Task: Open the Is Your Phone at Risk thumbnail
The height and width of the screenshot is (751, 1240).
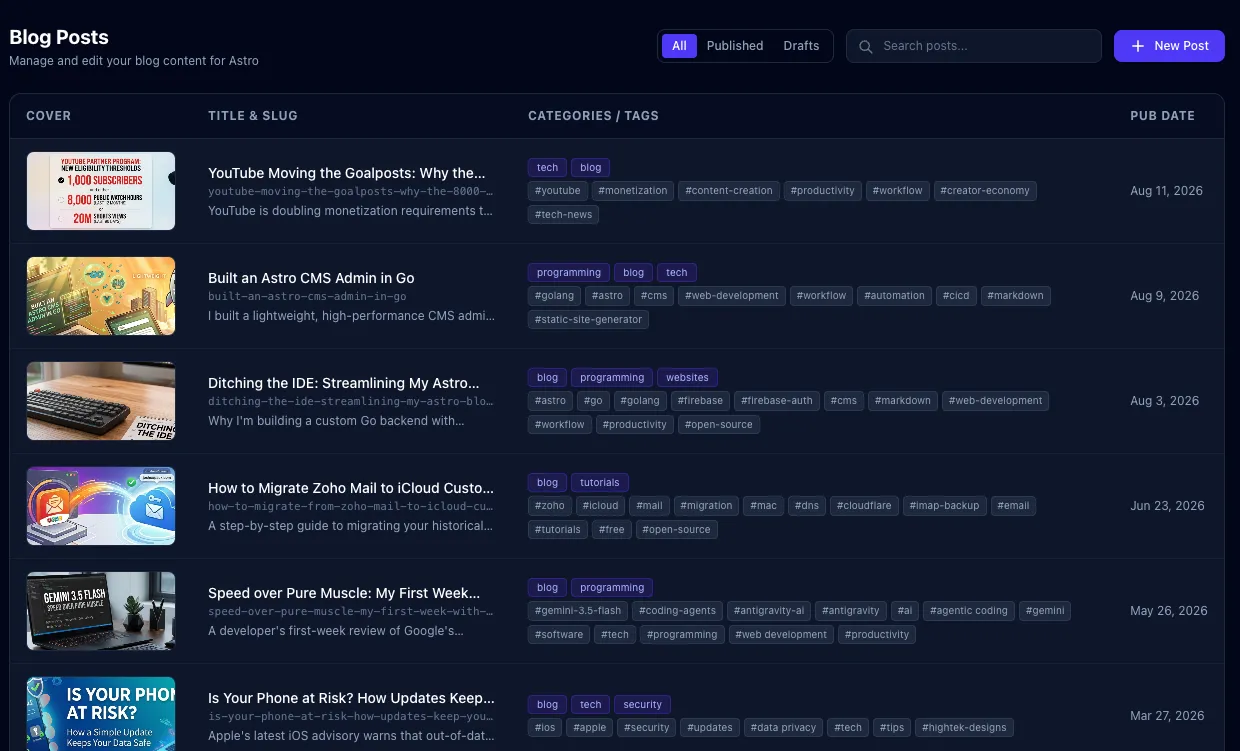Action: (101, 714)
